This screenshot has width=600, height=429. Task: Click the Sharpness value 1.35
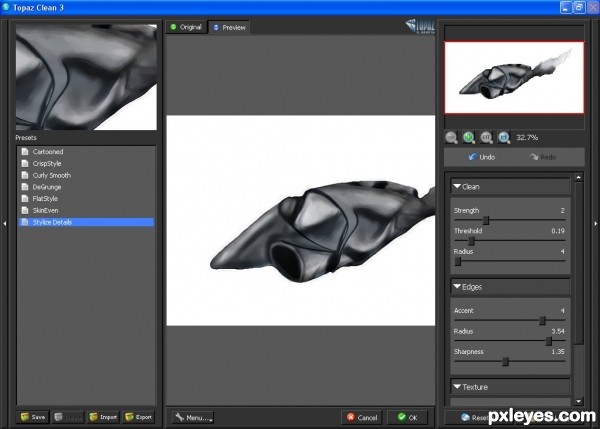pos(558,352)
